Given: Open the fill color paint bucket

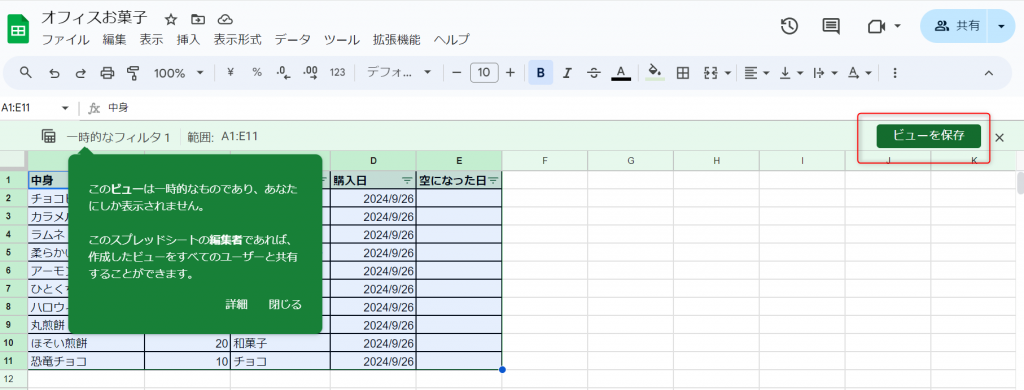Looking at the screenshot, I should [x=655, y=72].
